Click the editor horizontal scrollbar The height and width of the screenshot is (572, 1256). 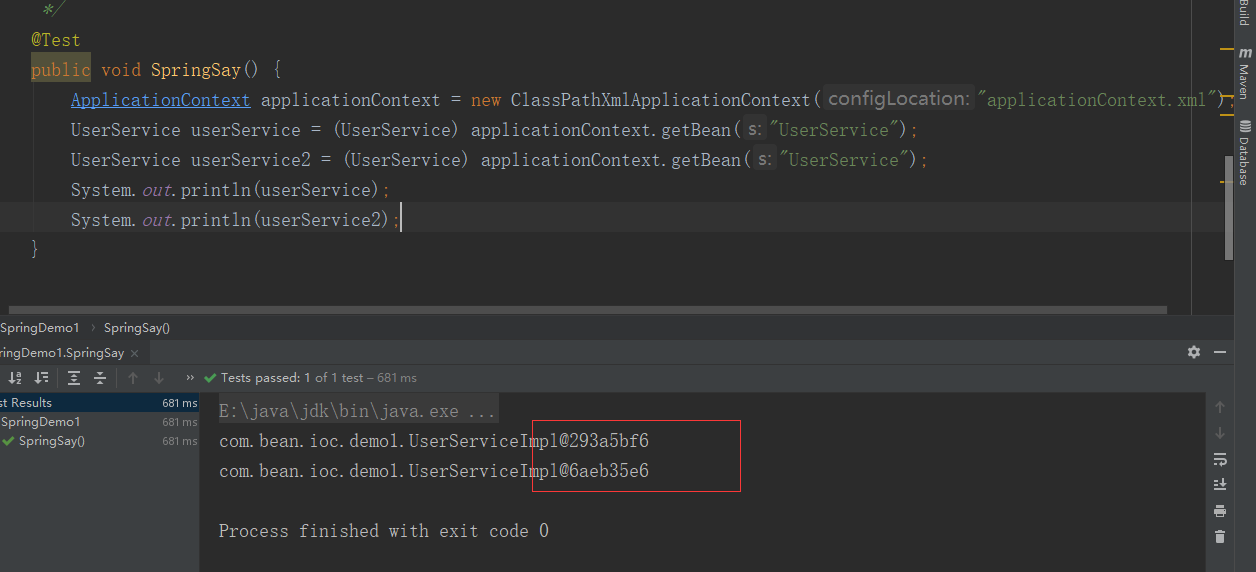(x=587, y=310)
